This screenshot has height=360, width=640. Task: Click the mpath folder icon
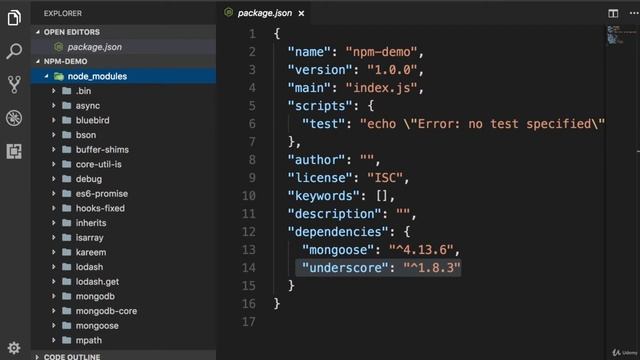67,340
